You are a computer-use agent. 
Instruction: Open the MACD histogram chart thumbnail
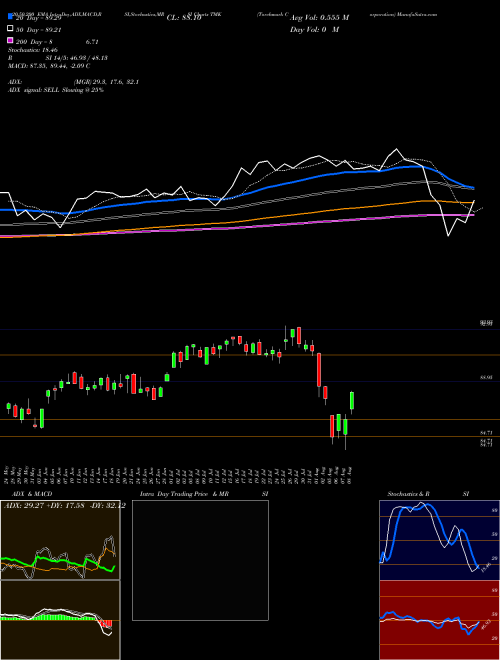coord(60,620)
